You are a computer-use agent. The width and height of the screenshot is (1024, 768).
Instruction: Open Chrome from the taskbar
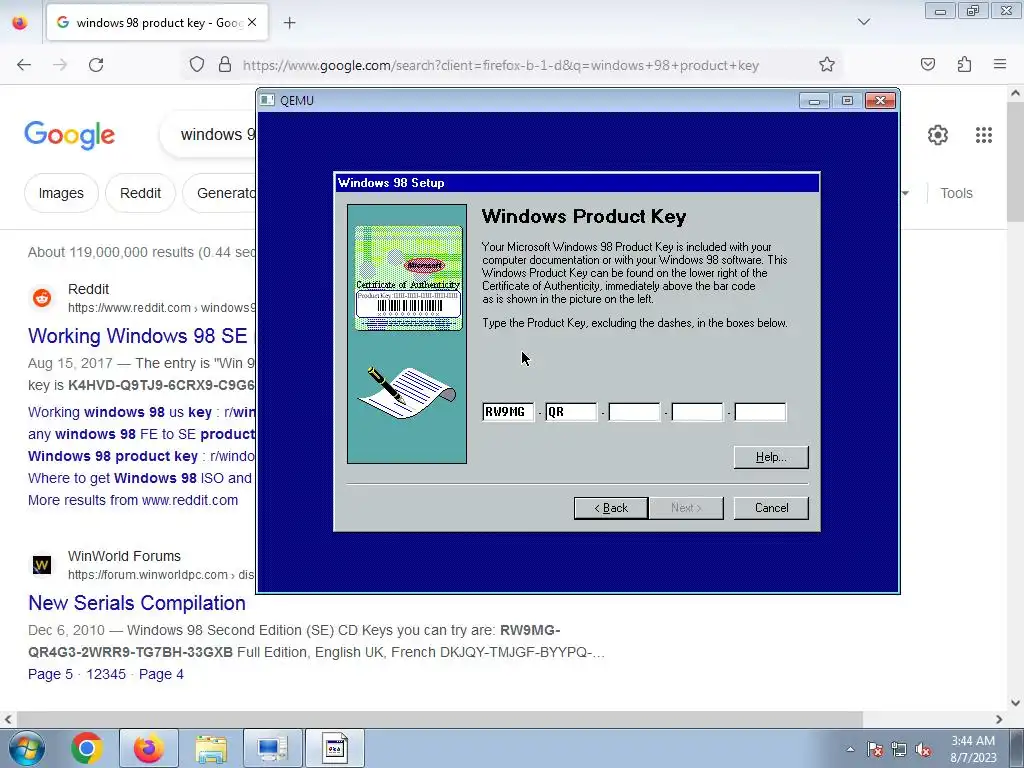(87, 748)
